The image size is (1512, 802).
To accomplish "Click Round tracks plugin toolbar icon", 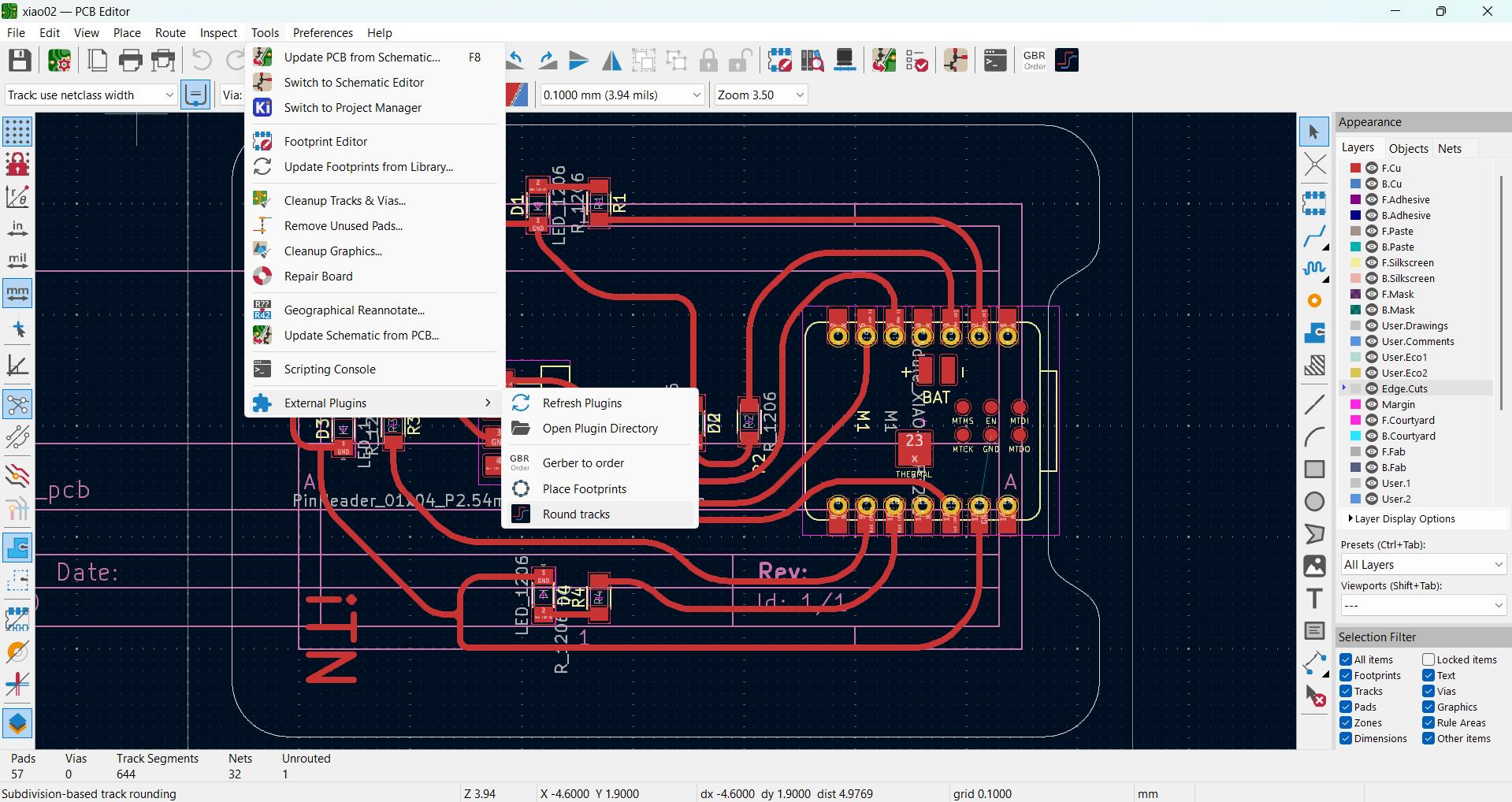I will tap(1067, 61).
